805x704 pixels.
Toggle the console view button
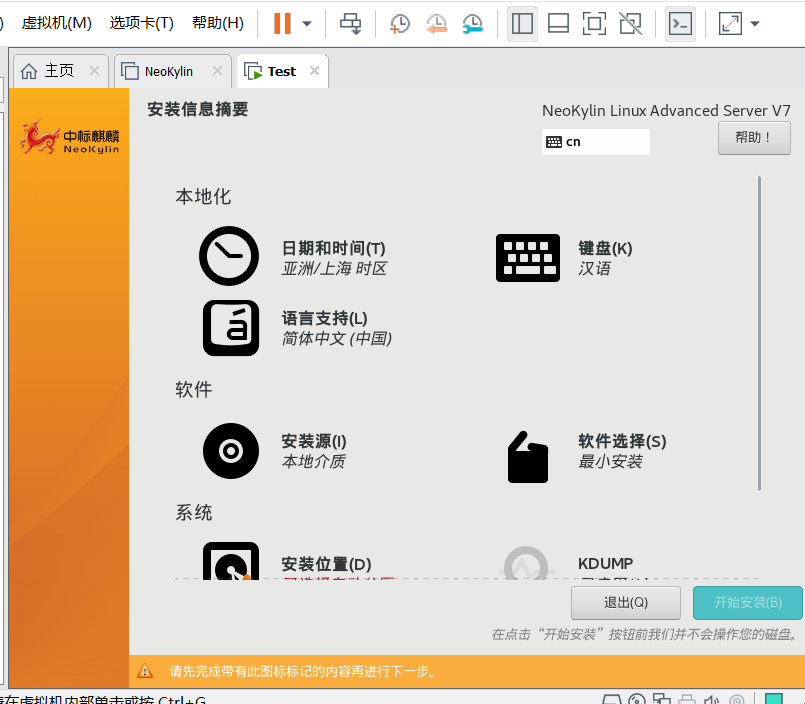coord(680,22)
